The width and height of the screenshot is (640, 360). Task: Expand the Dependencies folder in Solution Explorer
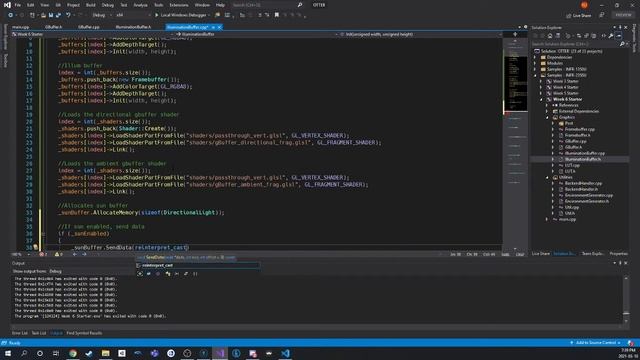(535, 57)
